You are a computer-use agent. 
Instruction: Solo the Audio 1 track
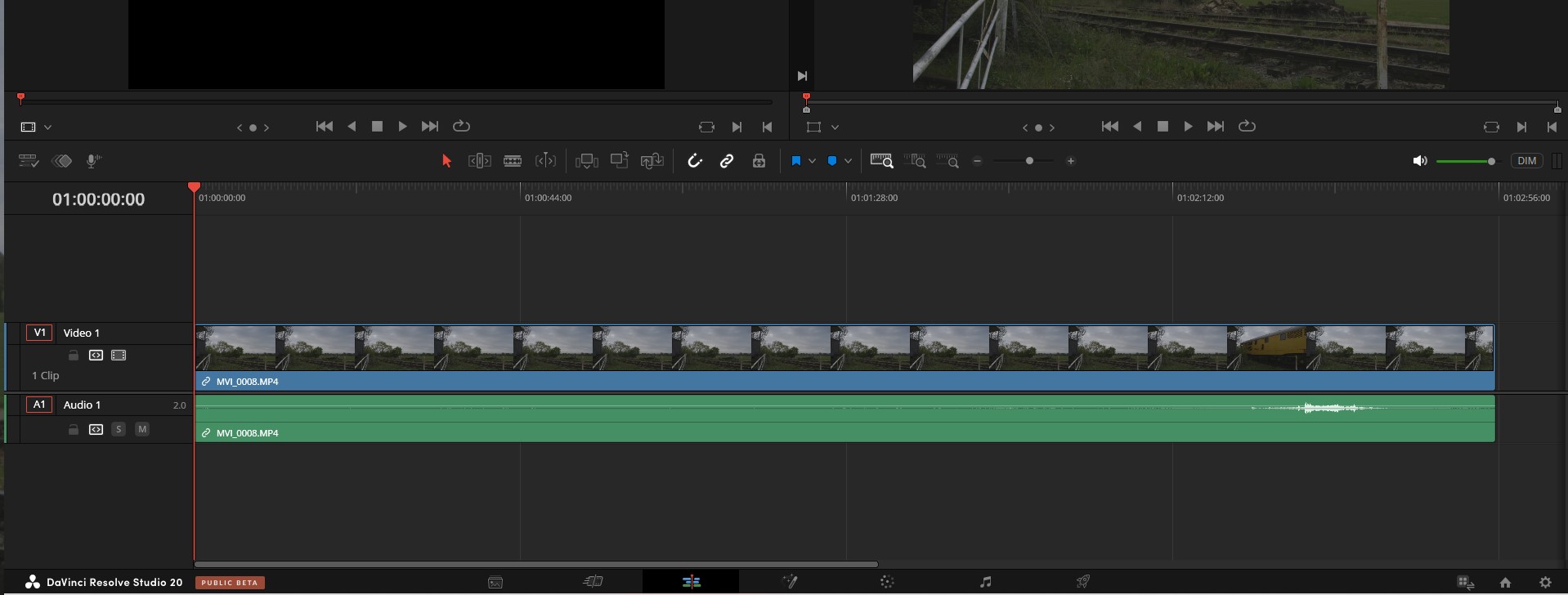[x=119, y=429]
